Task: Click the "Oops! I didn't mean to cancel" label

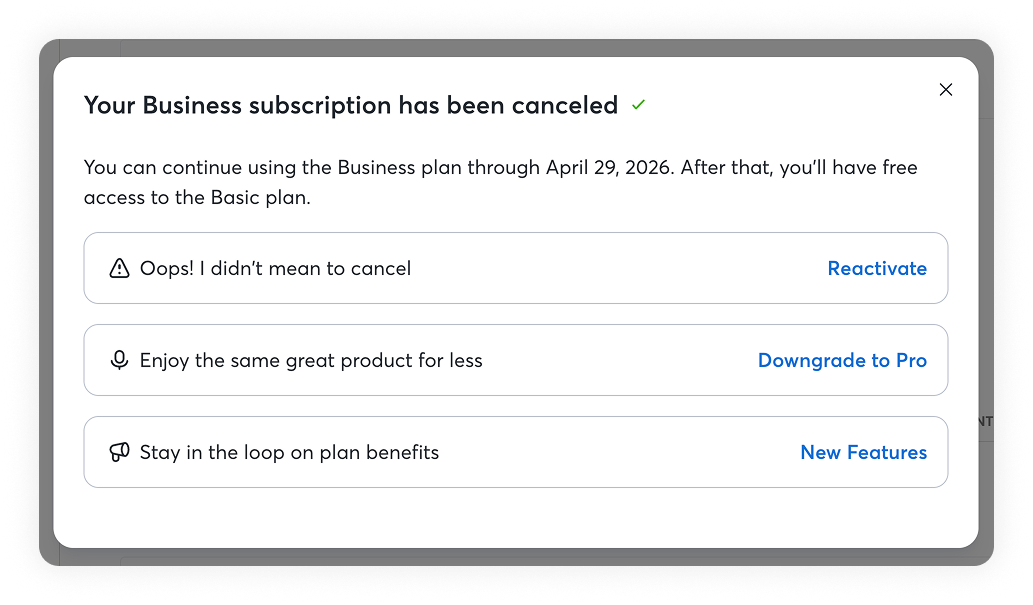Action: coord(275,268)
